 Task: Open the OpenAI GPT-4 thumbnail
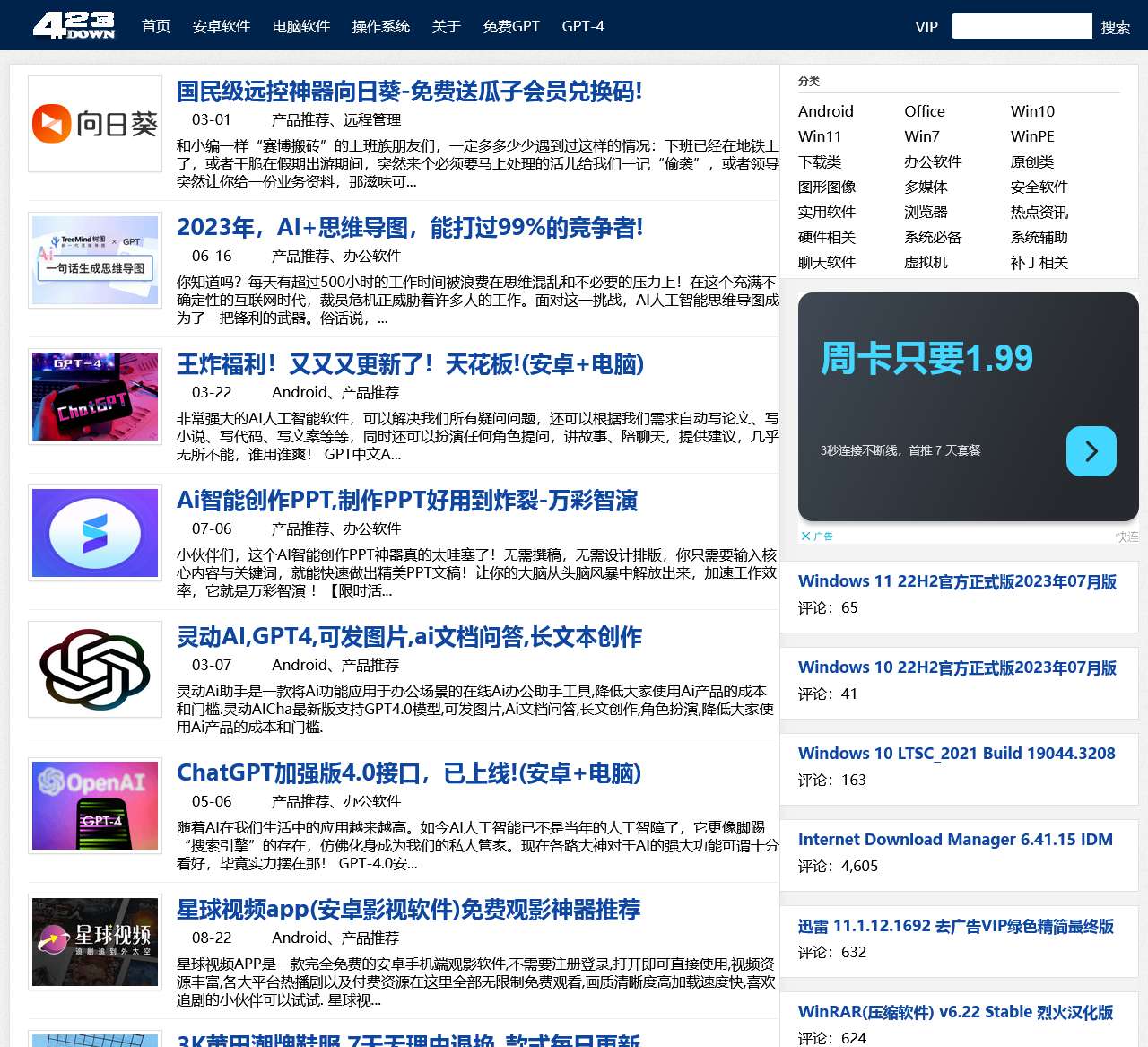tap(95, 806)
